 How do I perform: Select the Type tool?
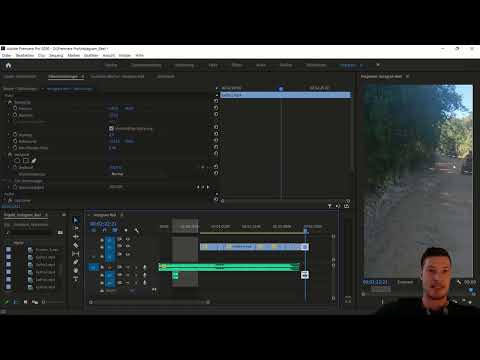pos(76,279)
